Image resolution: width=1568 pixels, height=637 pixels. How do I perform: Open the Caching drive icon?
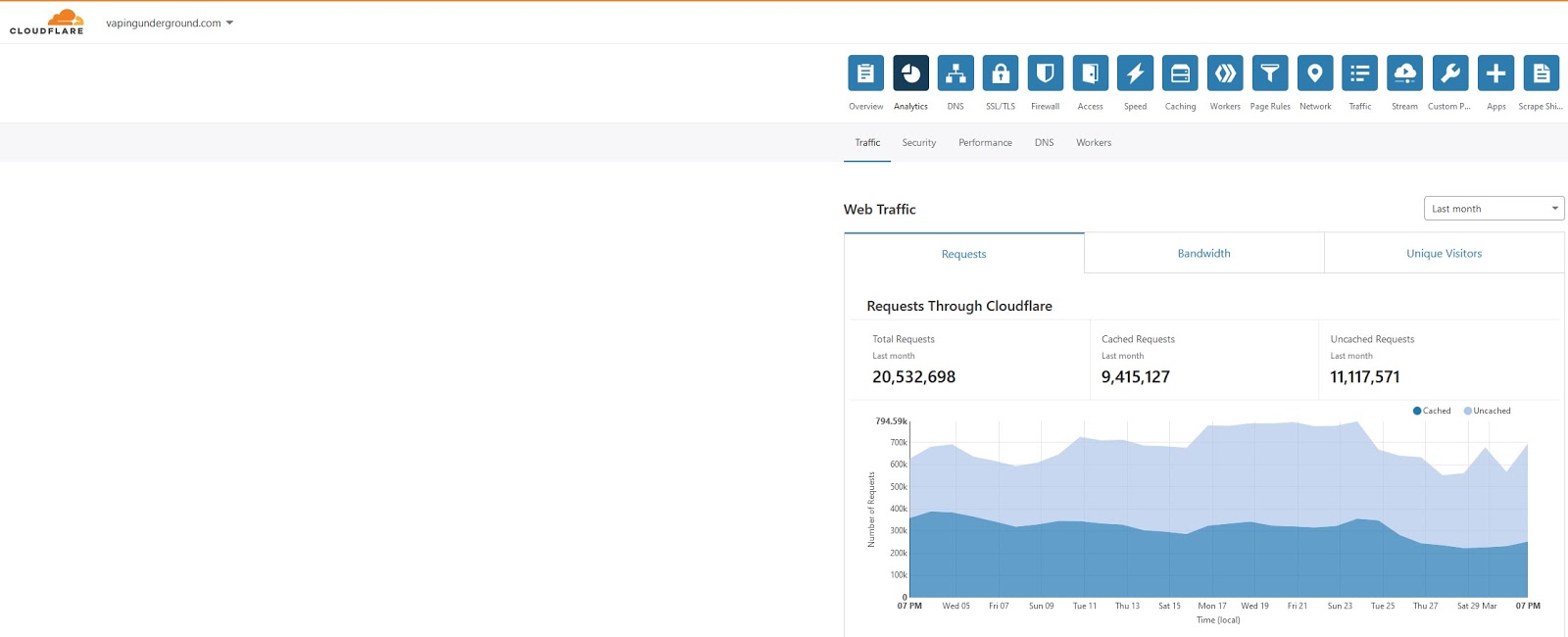click(x=1180, y=73)
